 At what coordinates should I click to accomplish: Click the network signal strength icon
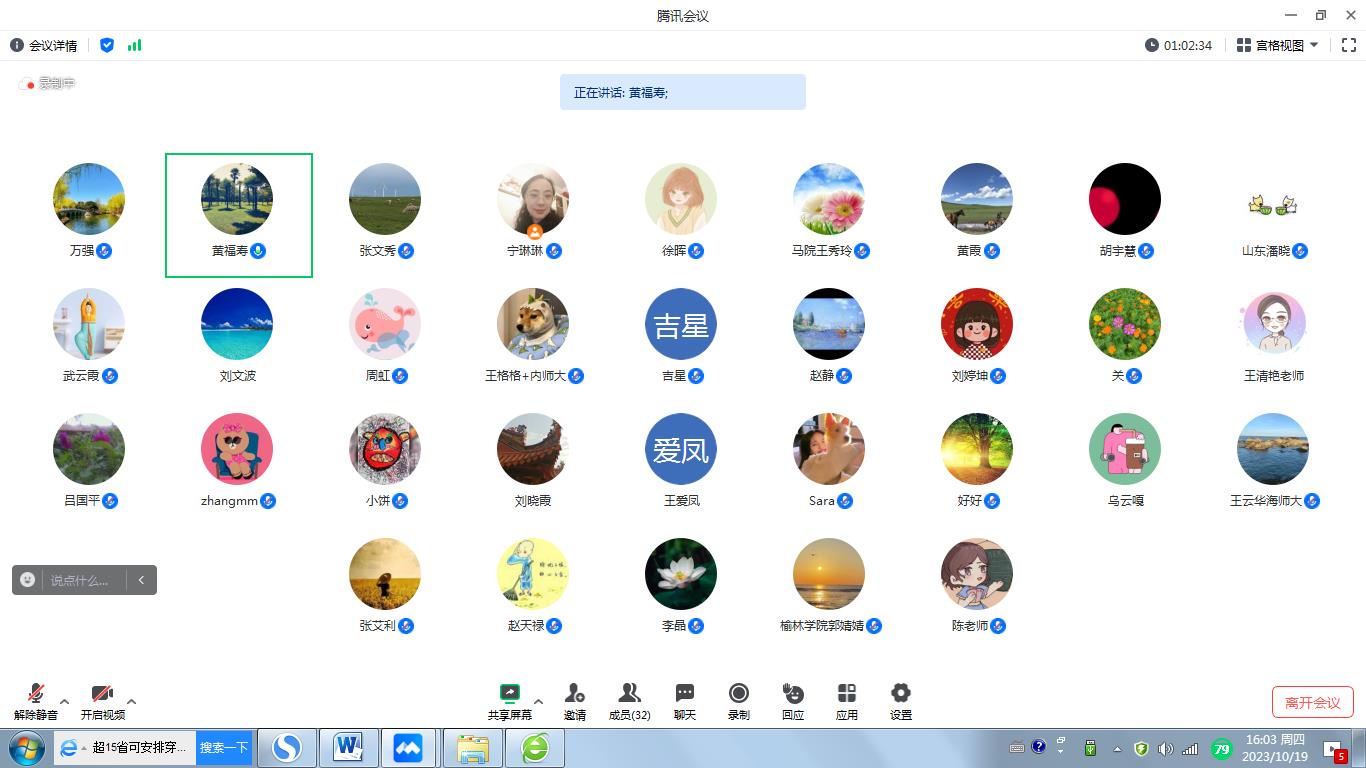134,46
